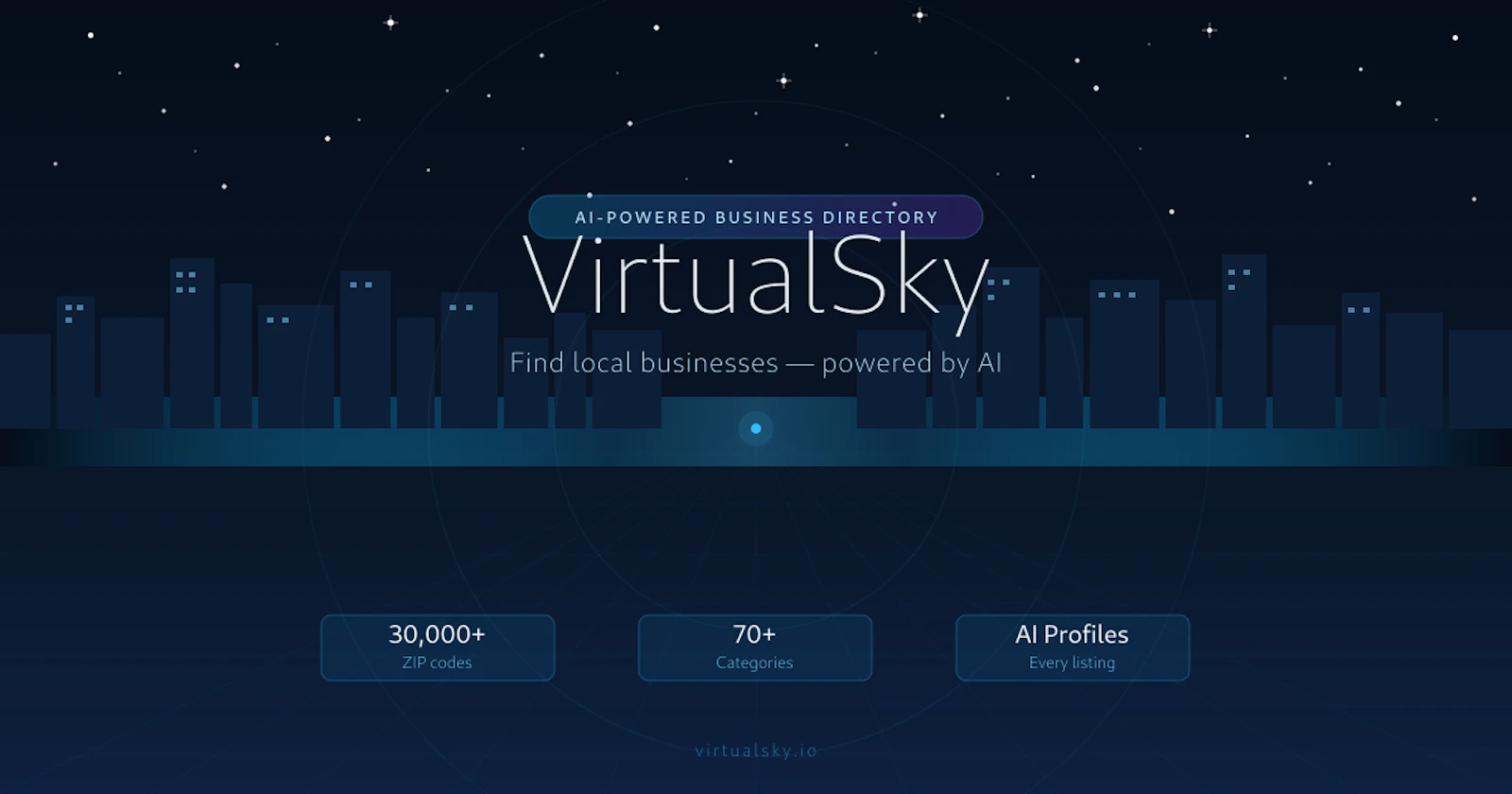Open the 70+ Categories card
Image resolution: width=1512 pixels, height=794 pixels.
[x=755, y=647]
